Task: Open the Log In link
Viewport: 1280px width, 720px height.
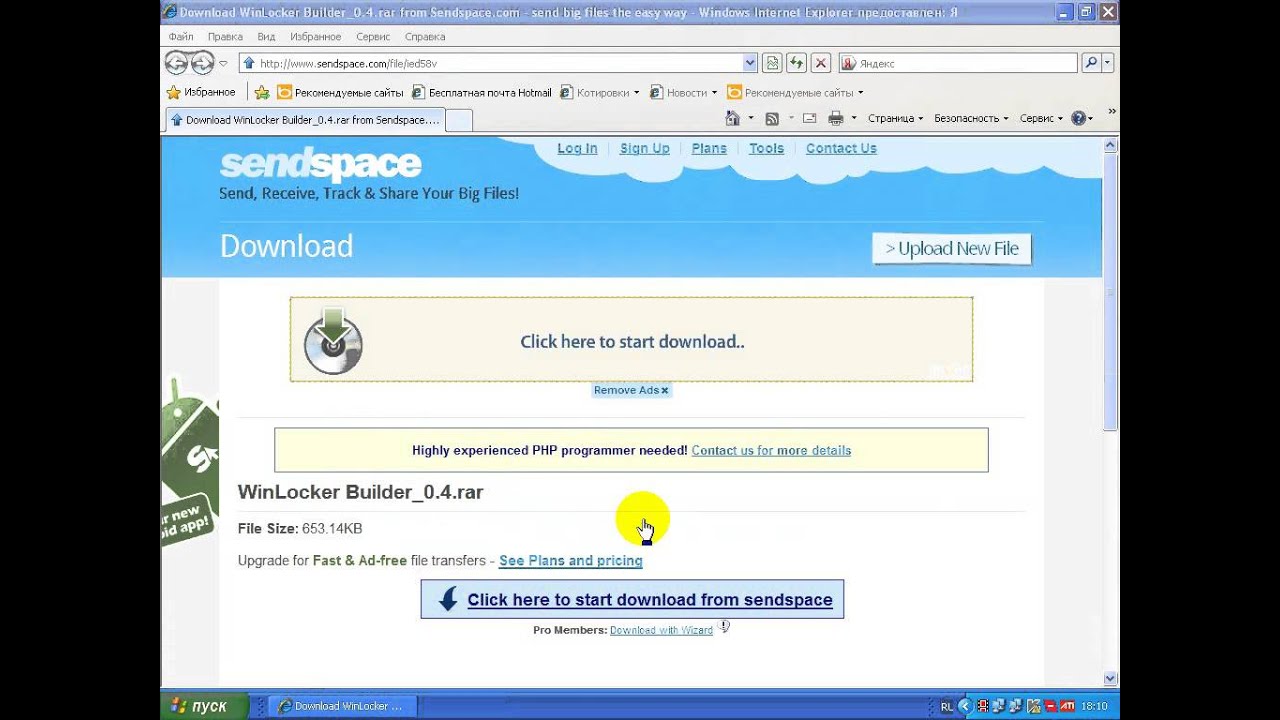Action: click(x=577, y=148)
